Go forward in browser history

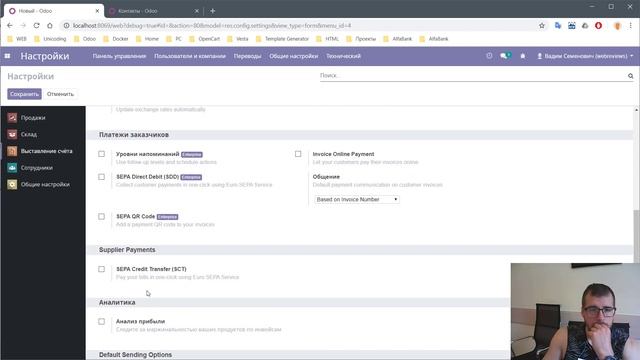[x=23, y=25]
